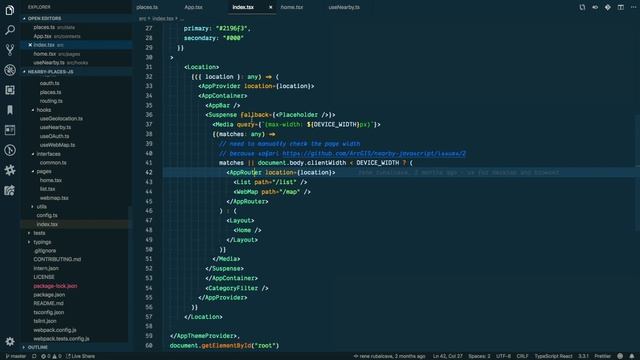Open the activity bar icon below Bookmarks
This screenshot has width=640, height=360.
10,130
